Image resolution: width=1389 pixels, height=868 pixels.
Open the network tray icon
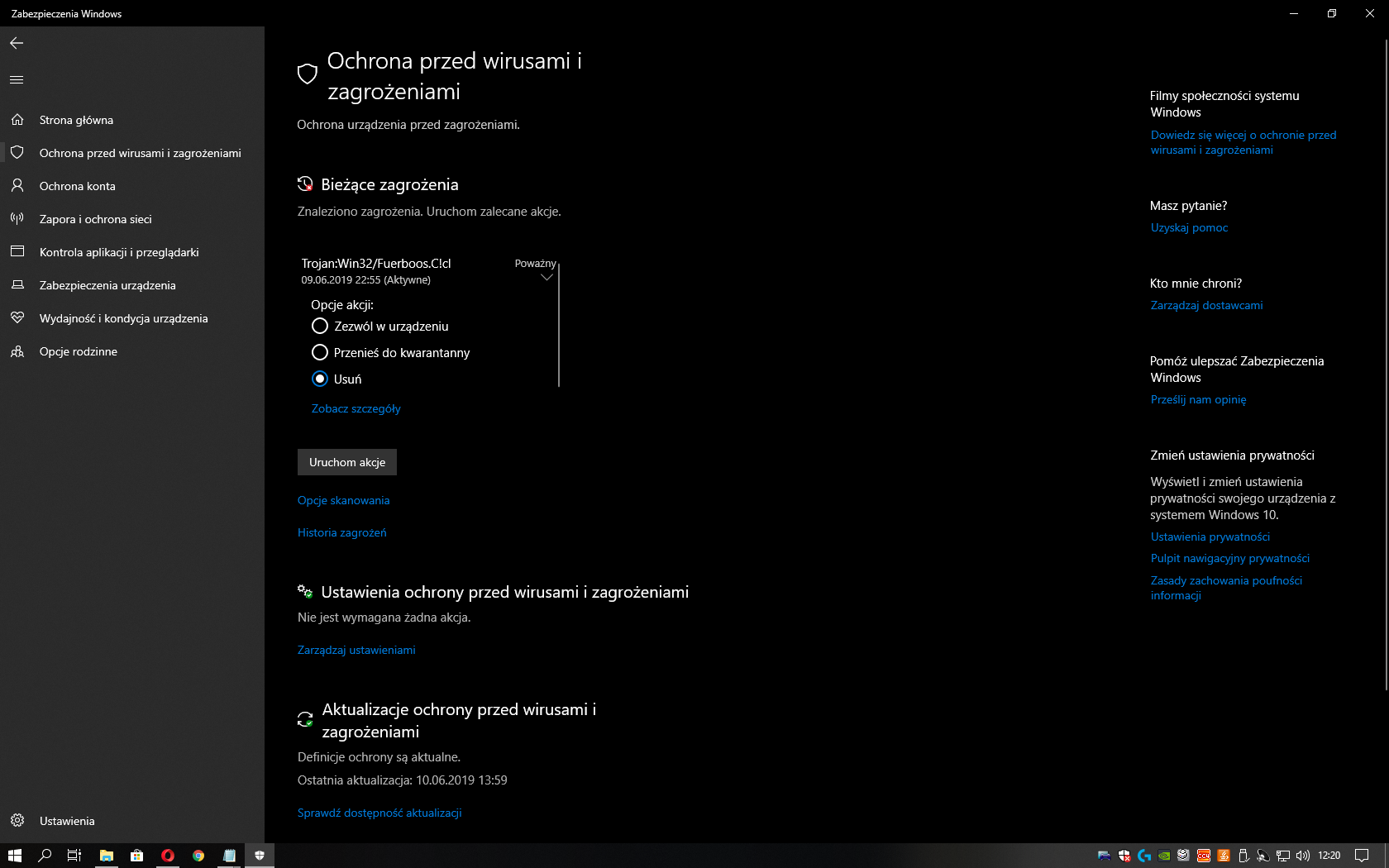[1283, 856]
